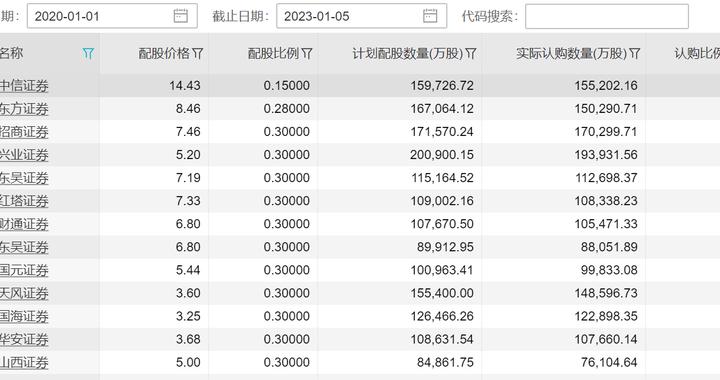Select planned quantity 100,963.41
Viewport: 720px width, 380px height.
(x=442, y=270)
